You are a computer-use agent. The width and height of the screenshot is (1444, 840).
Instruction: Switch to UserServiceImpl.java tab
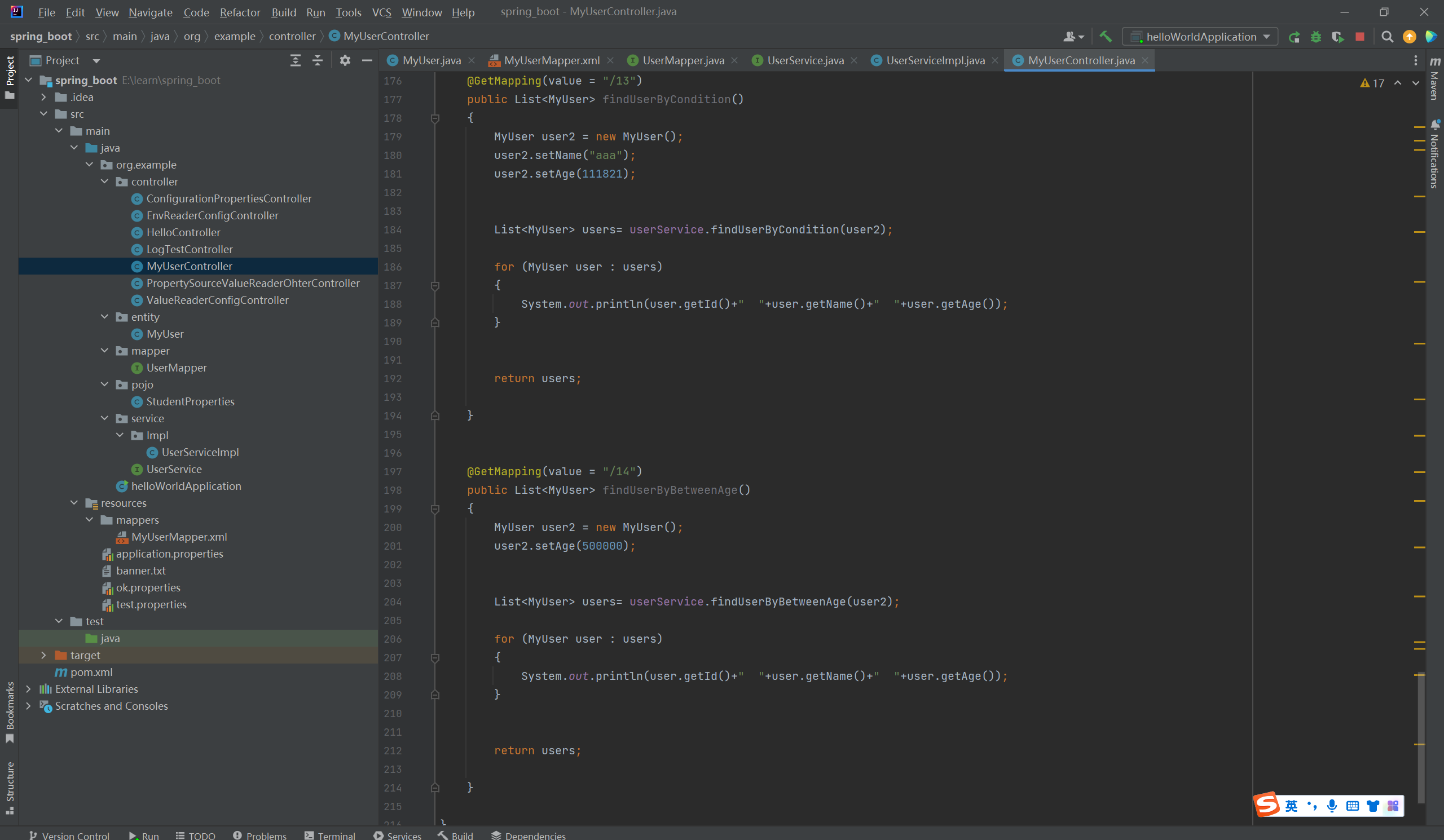(x=935, y=60)
